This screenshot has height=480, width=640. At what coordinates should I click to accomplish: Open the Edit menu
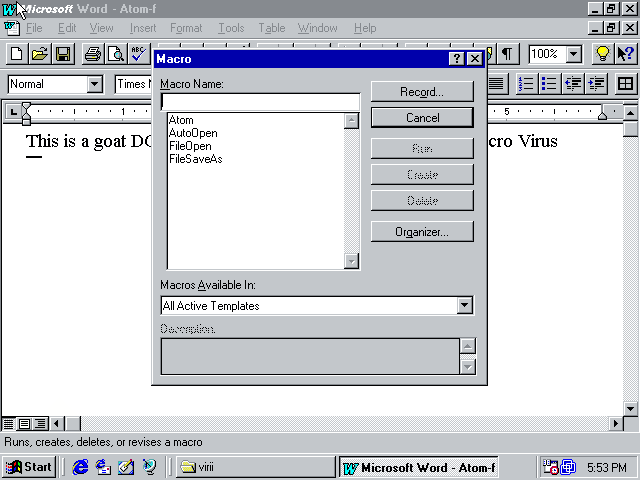(x=67, y=28)
